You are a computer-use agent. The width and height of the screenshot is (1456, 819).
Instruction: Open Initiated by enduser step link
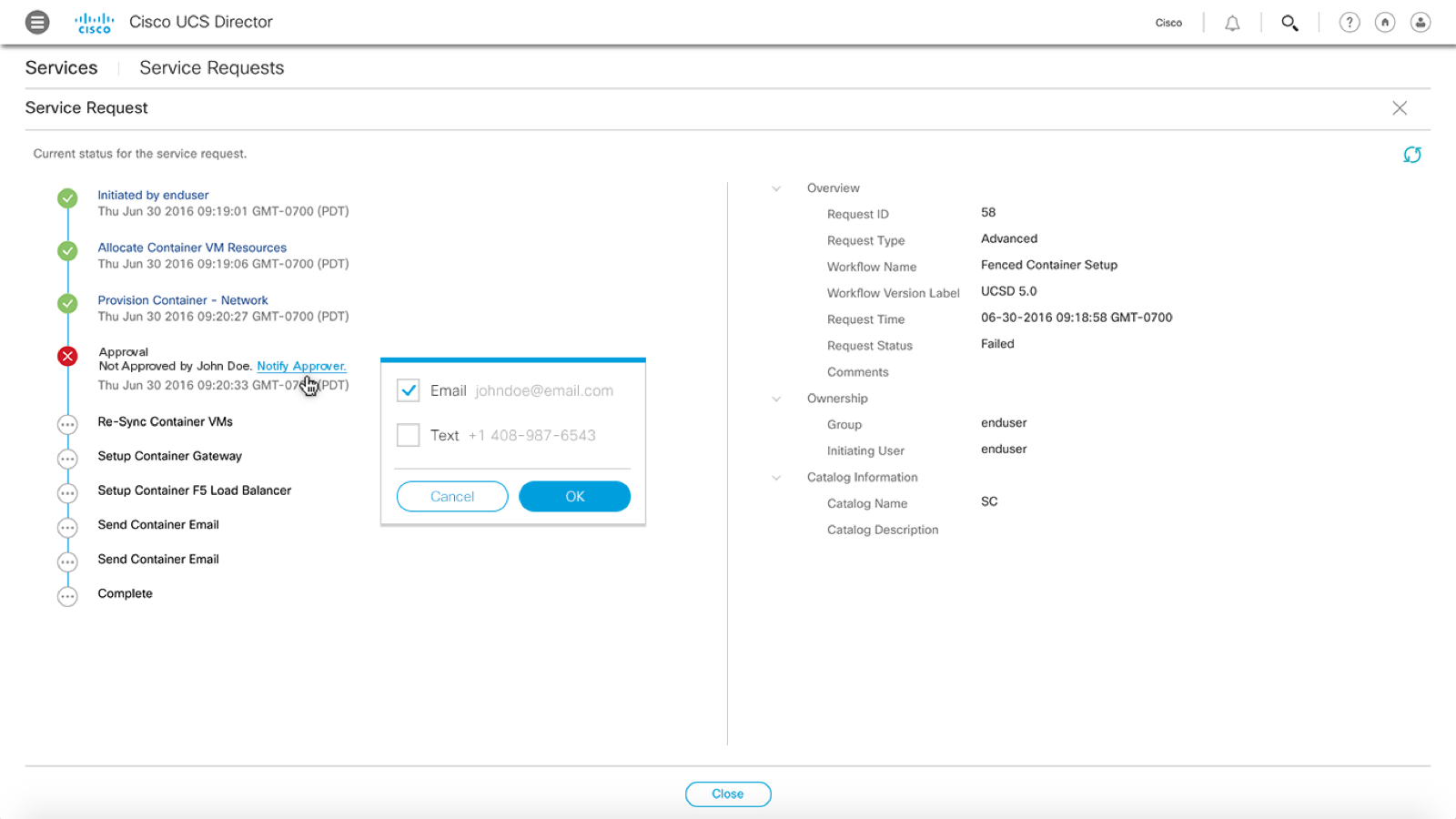pos(153,195)
